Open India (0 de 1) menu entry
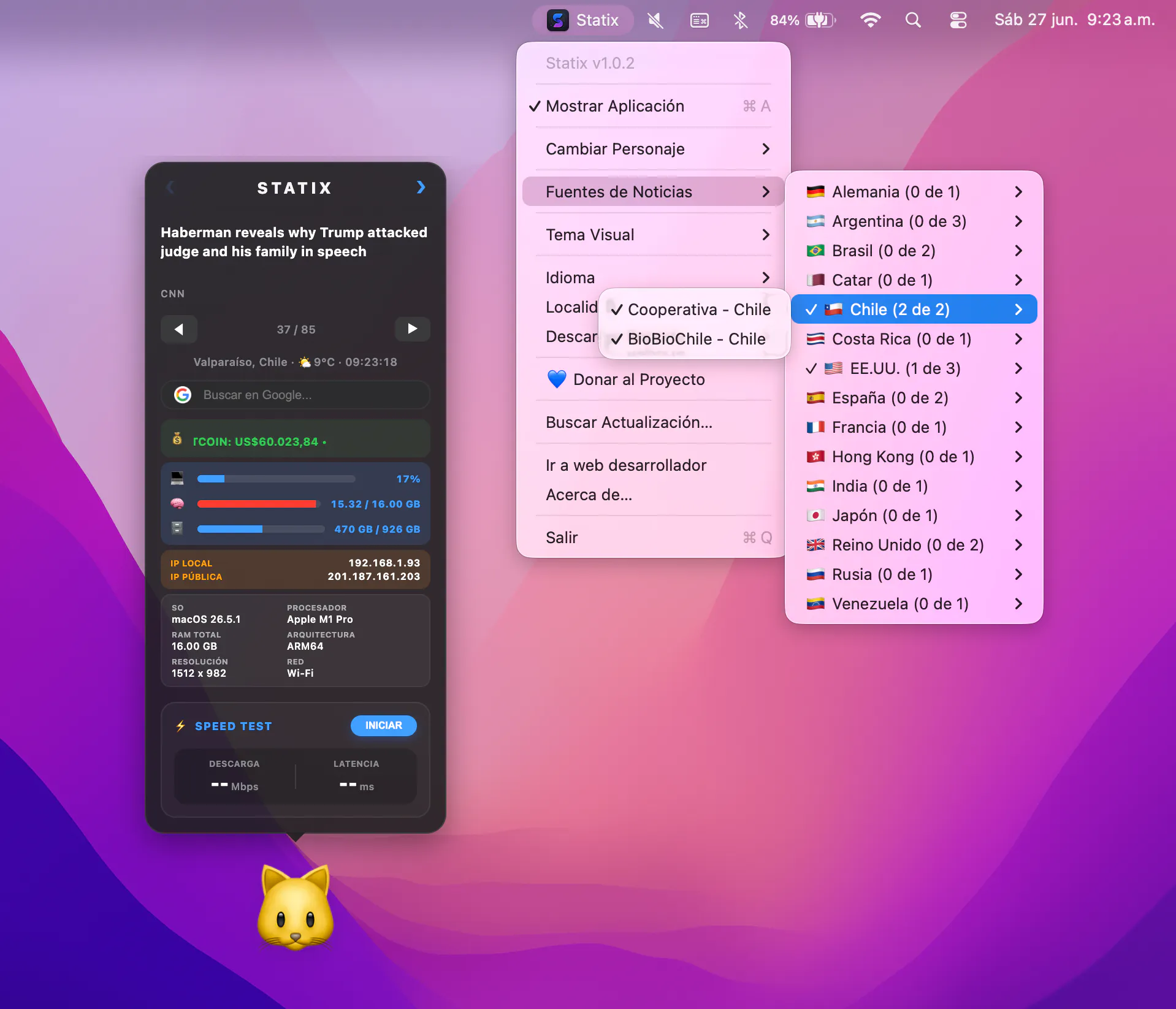The height and width of the screenshot is (1009, 1176). pyautogui.click(x=914, y=486)
